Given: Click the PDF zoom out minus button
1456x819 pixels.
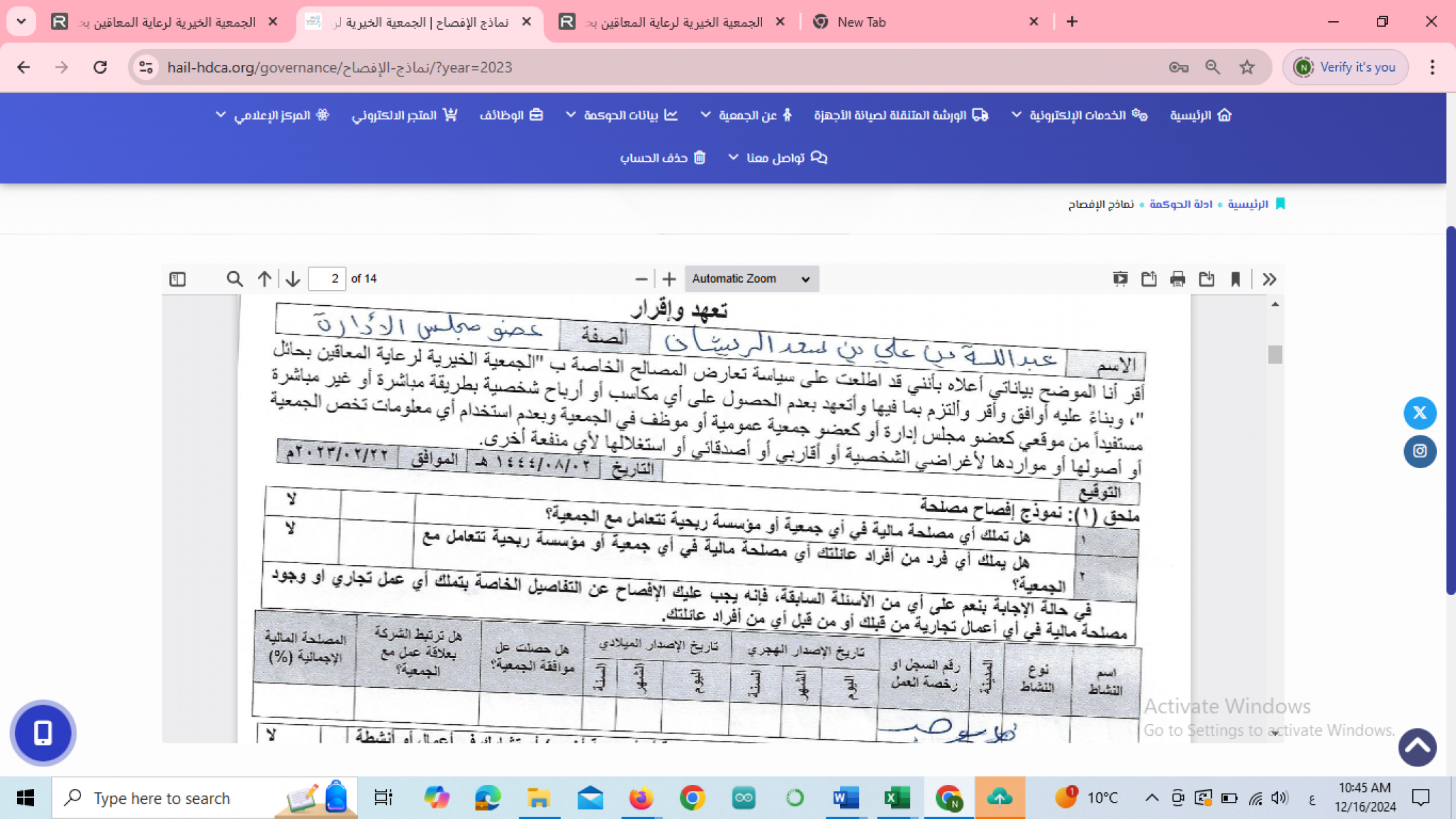Looking at the screenshot, I should pyautogui.click(x=641, y=279).
